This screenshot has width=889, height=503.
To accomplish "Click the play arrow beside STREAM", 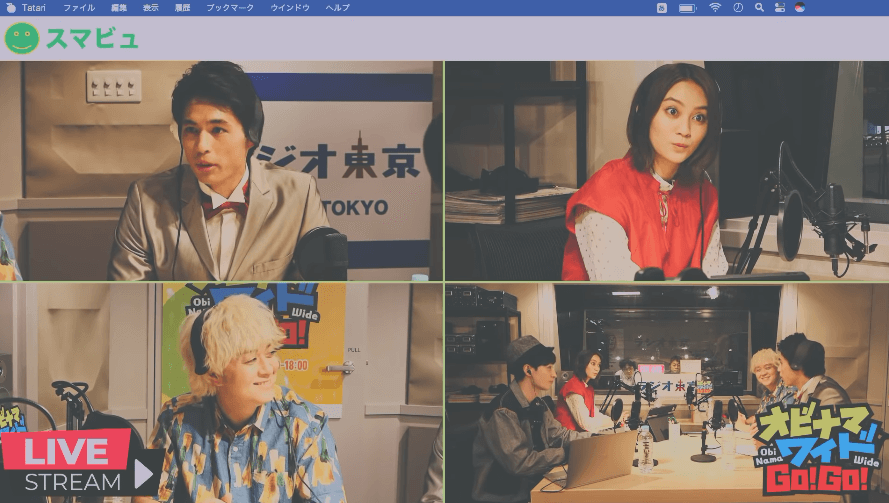I will (143, 474).
